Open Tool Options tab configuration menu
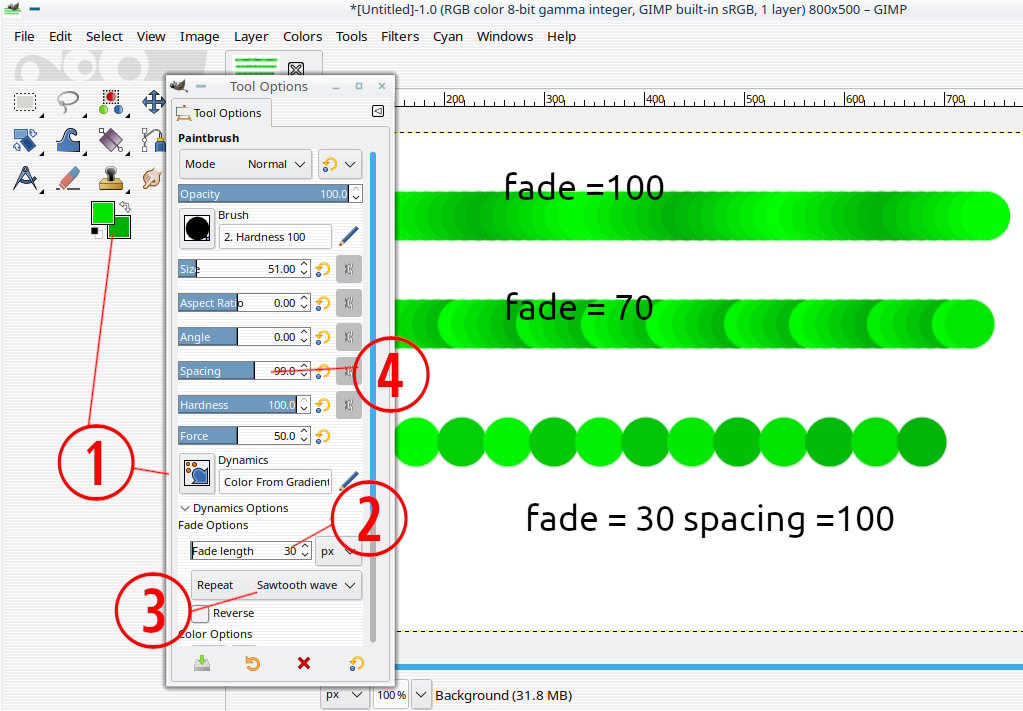Screen dimensions: 1023x711 click(378, 111)
